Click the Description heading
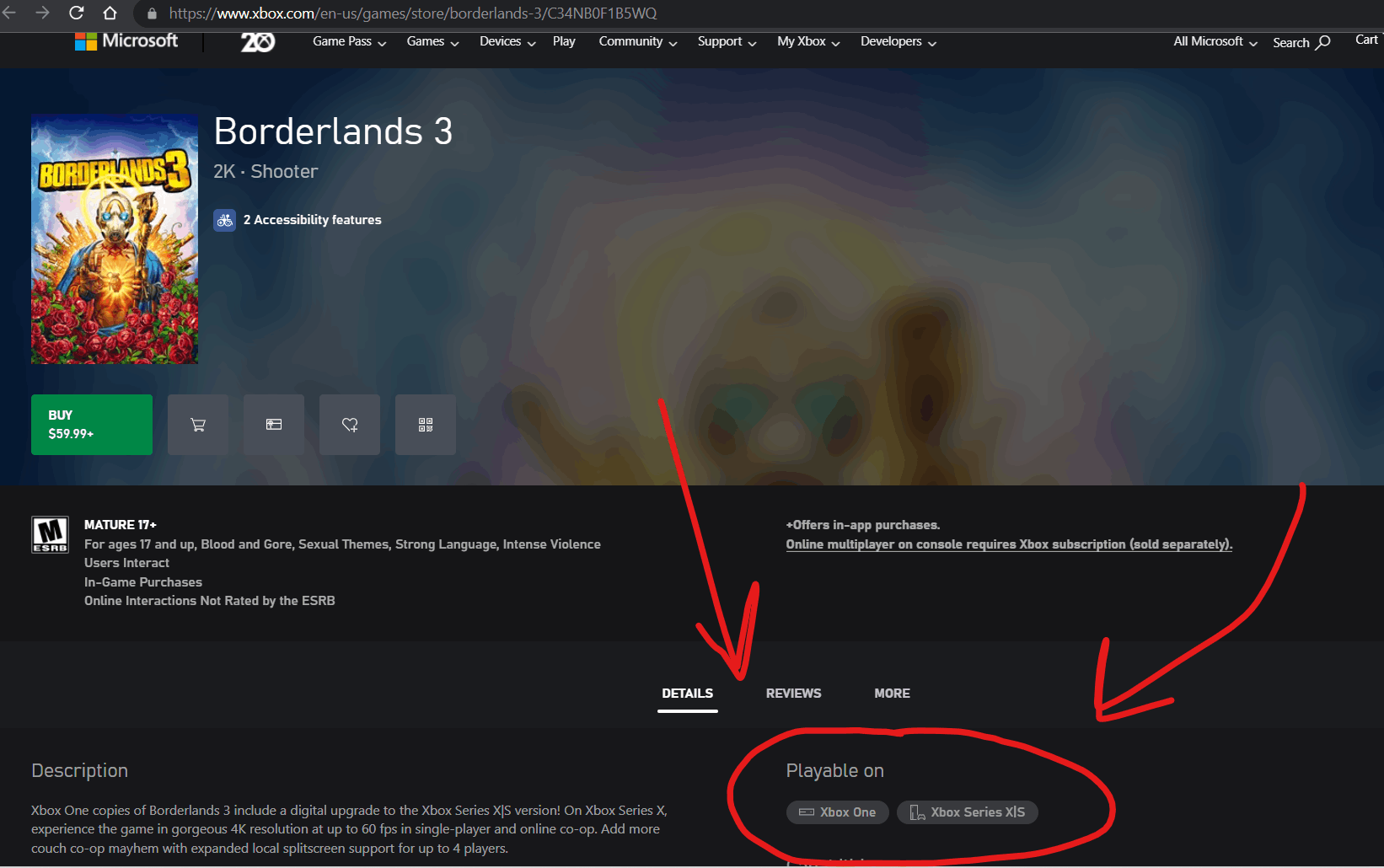1384x868 pixels. point(80,770)
